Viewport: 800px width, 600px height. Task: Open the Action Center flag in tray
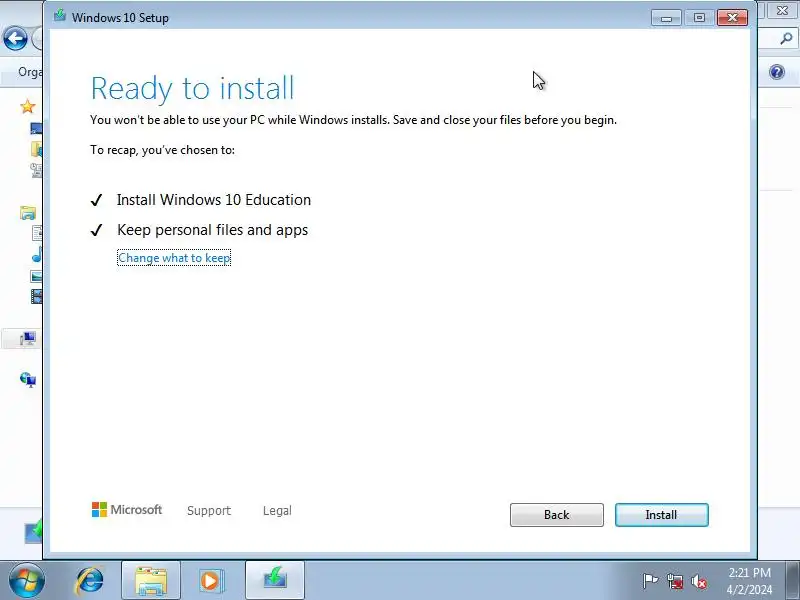tap(650, 581)
